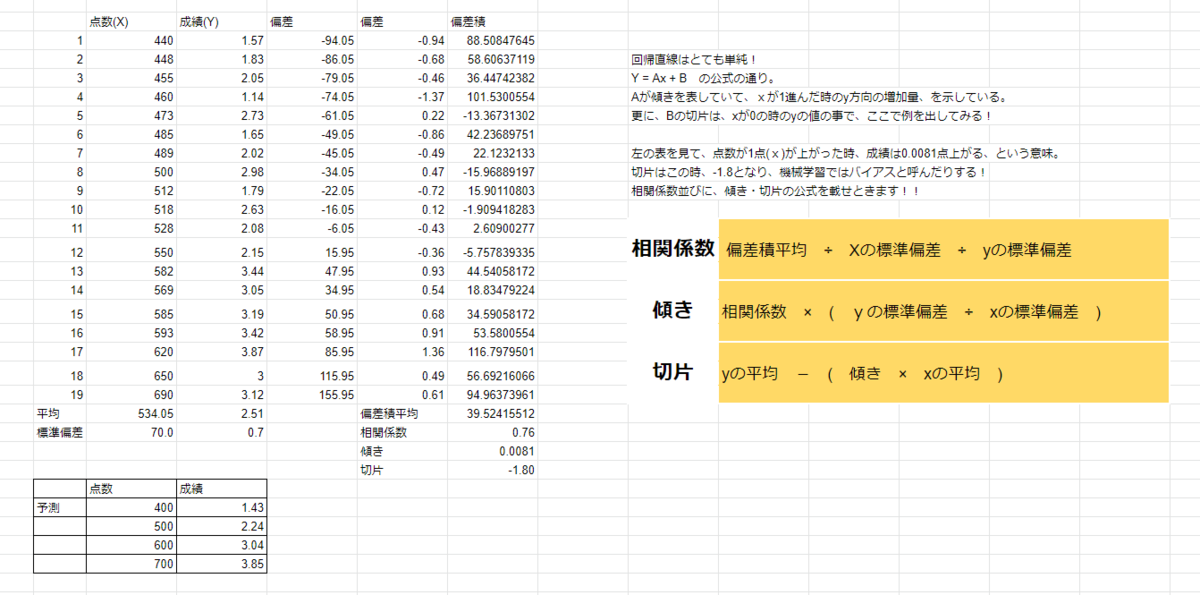Select the predicted grade cell 1.43
This screenshot has height=595, width=1200.
pos(221,508)
